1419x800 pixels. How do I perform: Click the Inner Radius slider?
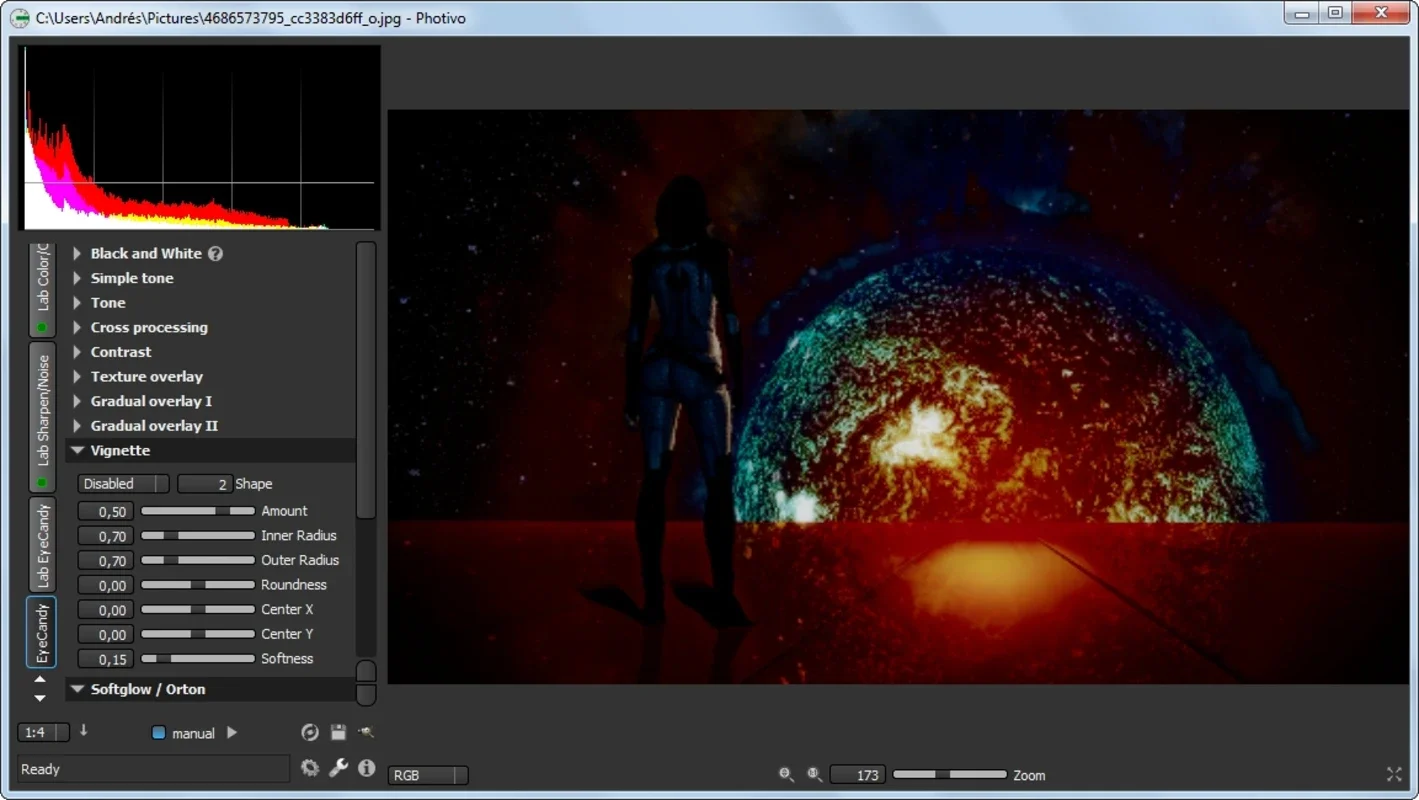[198, 536]
